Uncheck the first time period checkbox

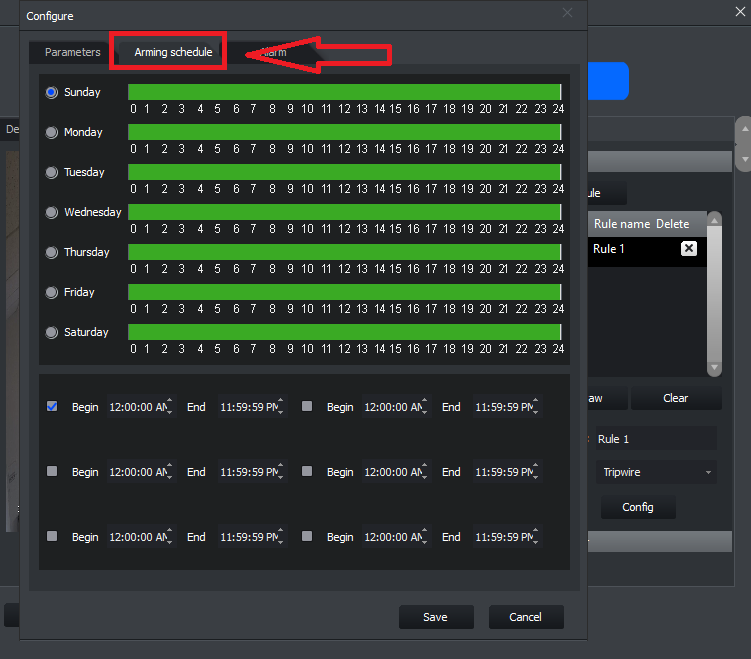click(52, 406)
